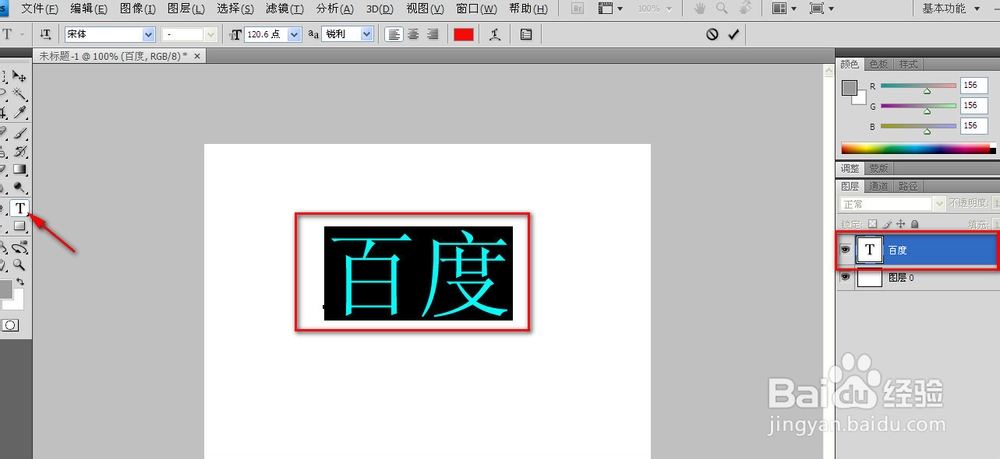Select the 3D camera rotate tool
1000x459 pixels.
pyautogui.click(x=19, y=247)
